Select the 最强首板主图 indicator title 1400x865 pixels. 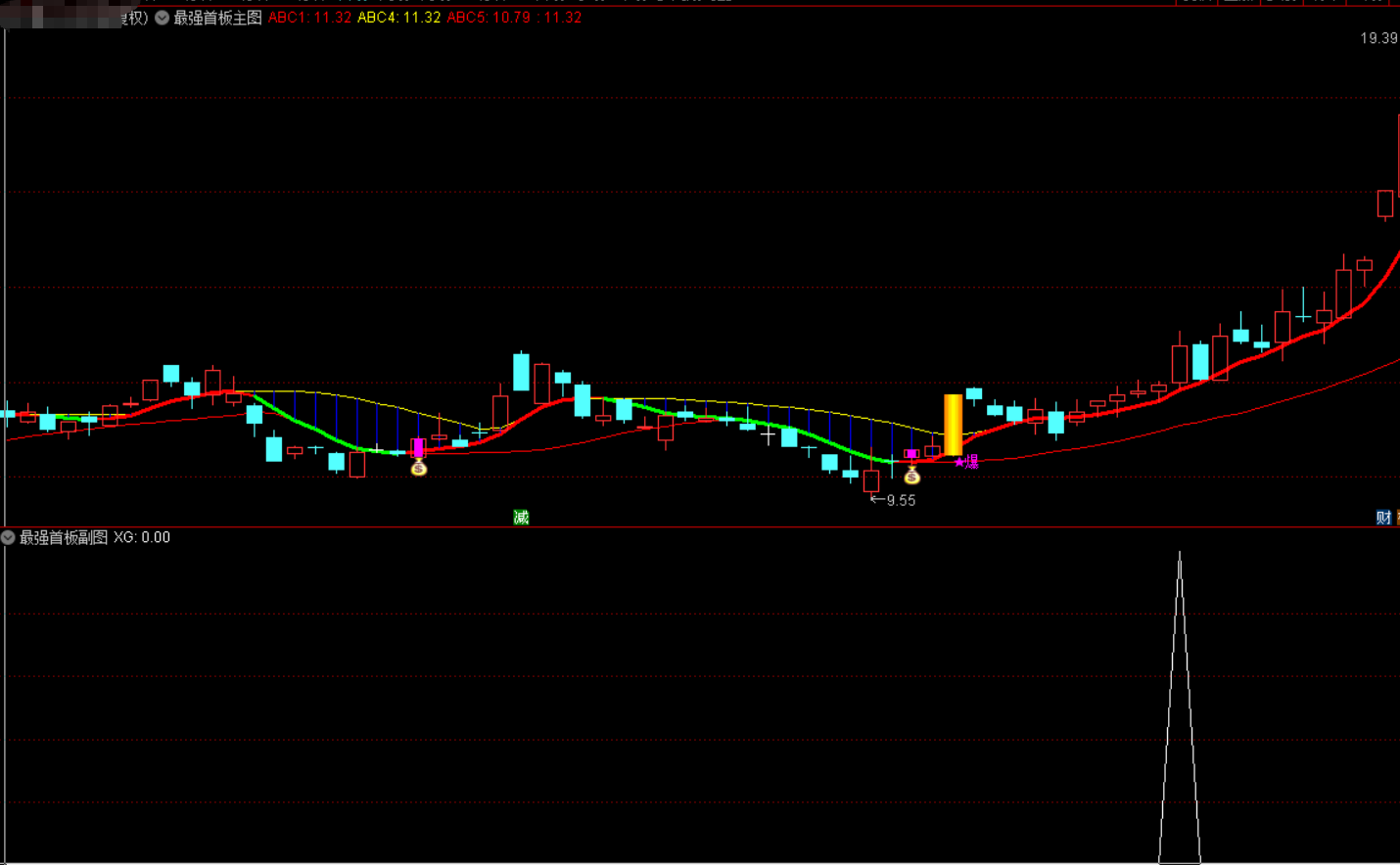pyautogui.click(x=217, y=18)
